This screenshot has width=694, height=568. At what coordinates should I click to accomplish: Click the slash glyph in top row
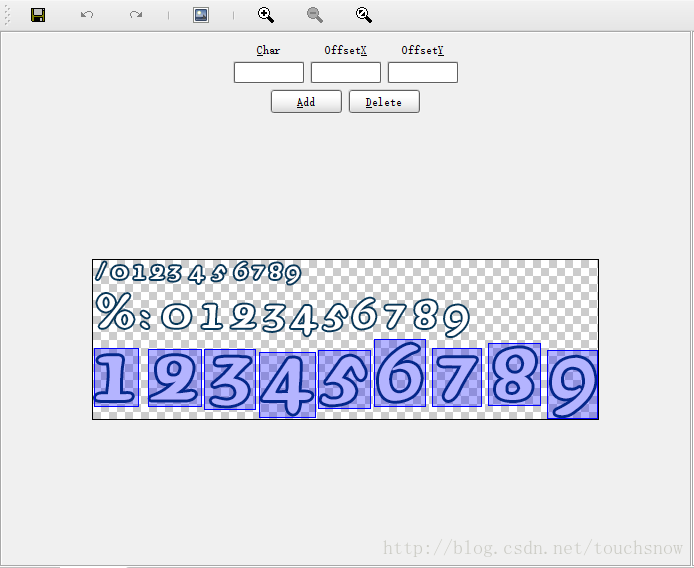101,271
